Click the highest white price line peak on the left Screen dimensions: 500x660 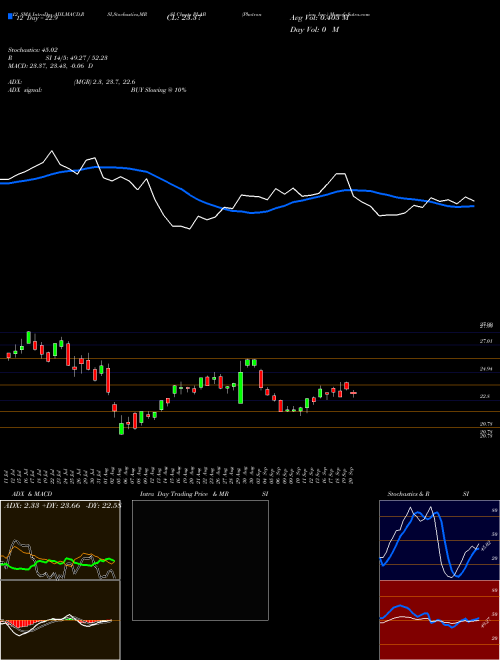(52, 151)
